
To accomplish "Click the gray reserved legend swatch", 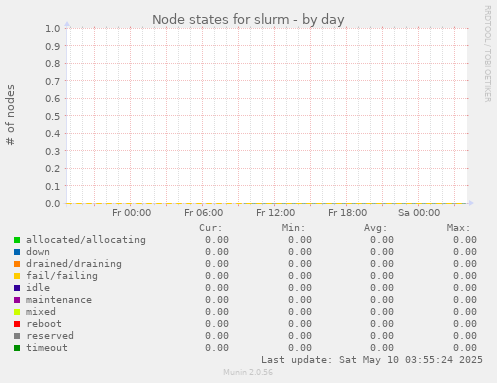I will (x=17, y=336).
